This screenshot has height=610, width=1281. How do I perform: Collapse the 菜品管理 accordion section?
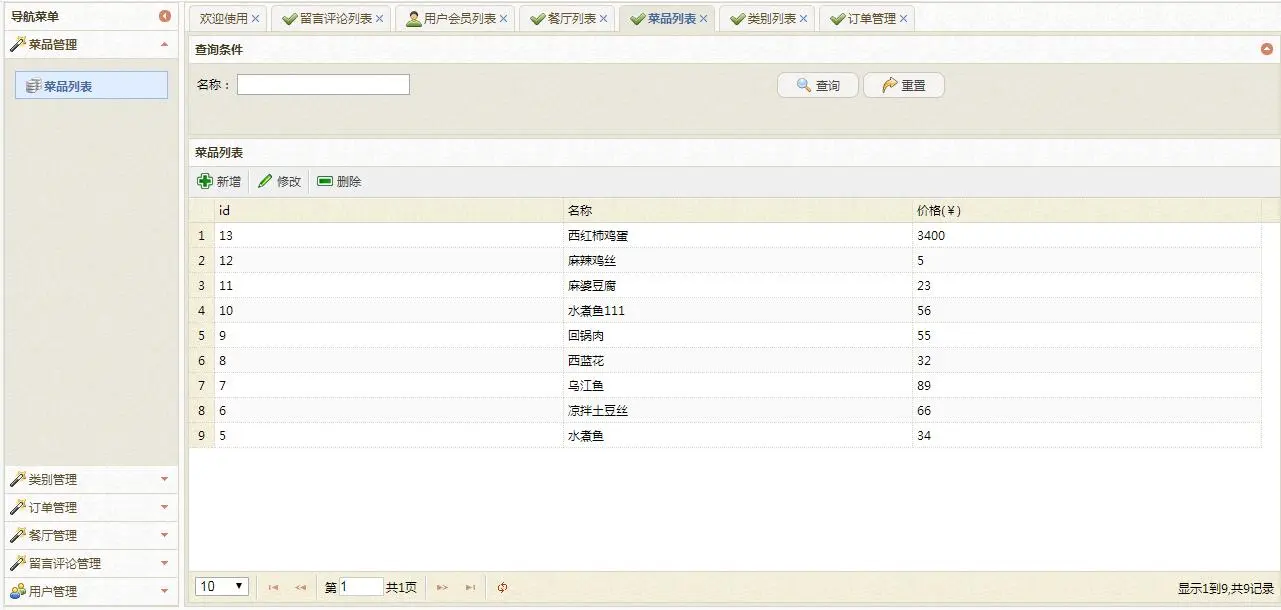164,44
